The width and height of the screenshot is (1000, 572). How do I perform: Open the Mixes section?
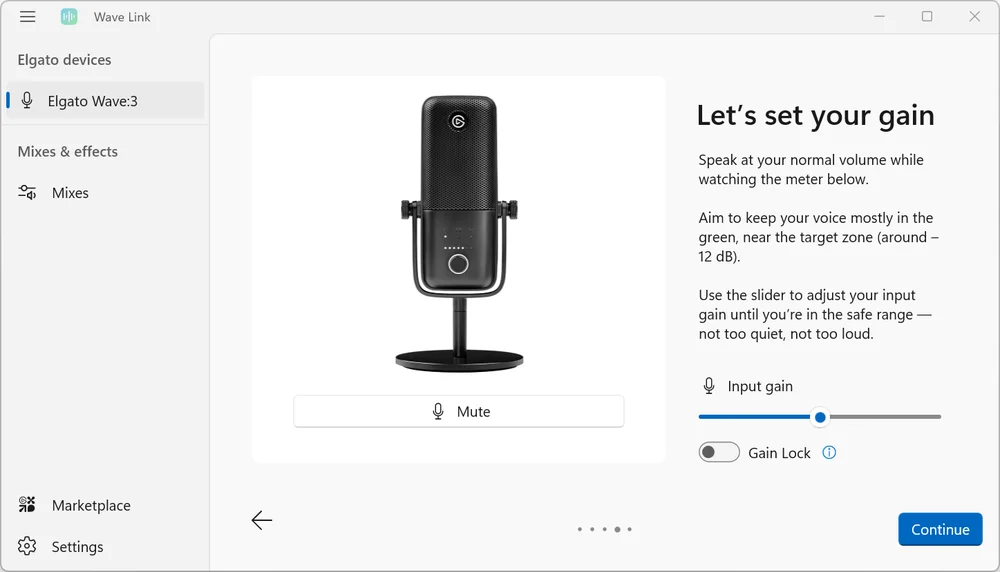(70, 193)
